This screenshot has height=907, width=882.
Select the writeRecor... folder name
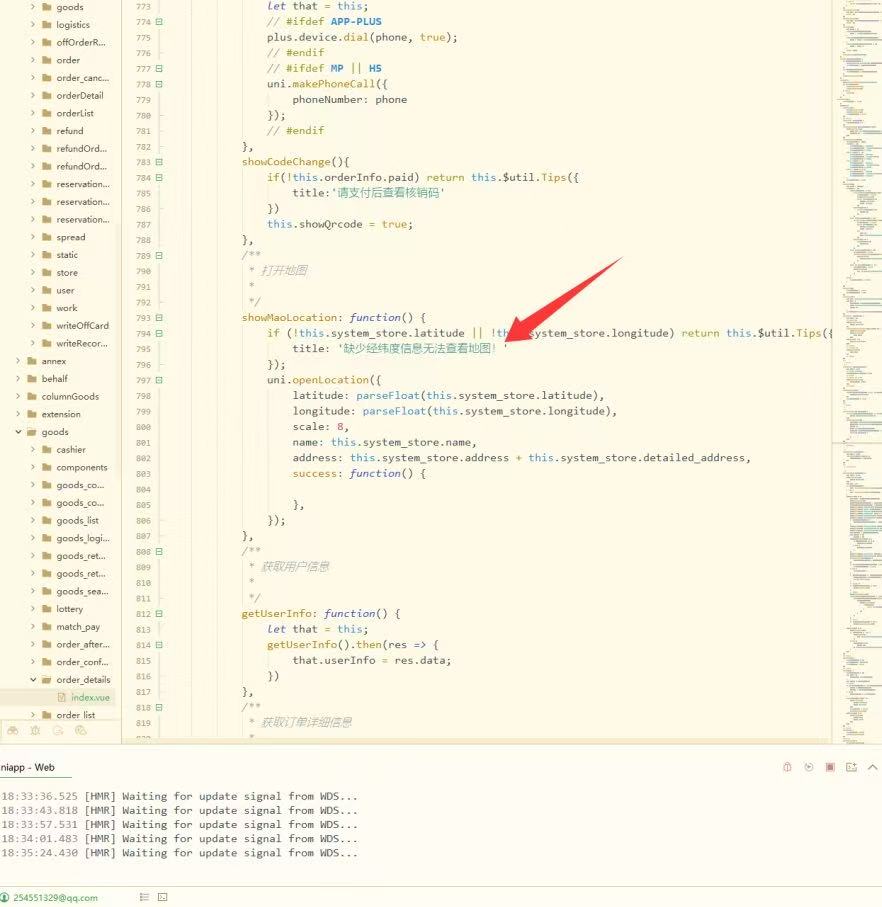[82, 344]
